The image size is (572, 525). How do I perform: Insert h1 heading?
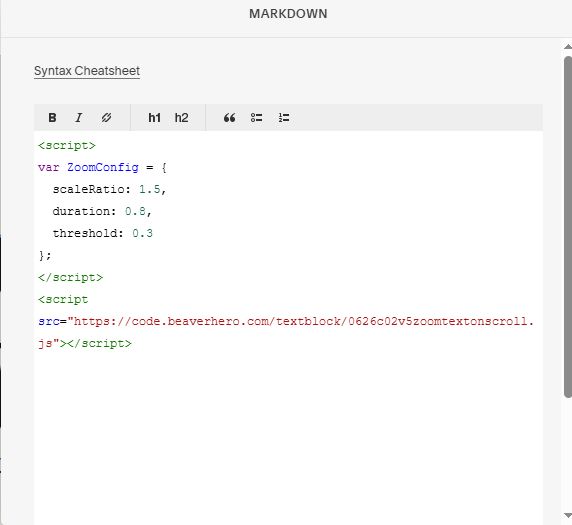point(154,117)
